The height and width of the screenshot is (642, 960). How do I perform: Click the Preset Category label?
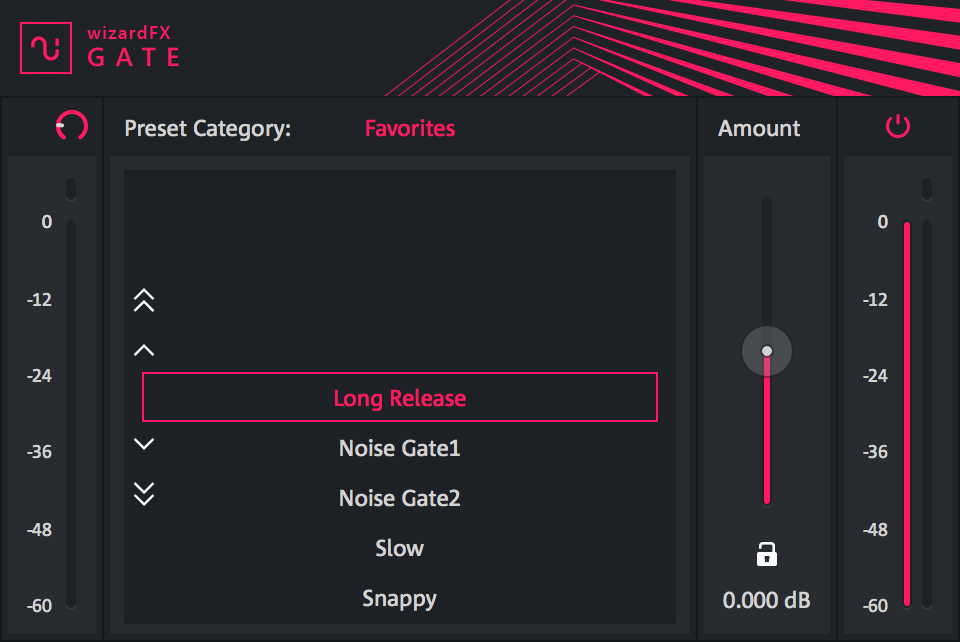[x=207, y=128]
